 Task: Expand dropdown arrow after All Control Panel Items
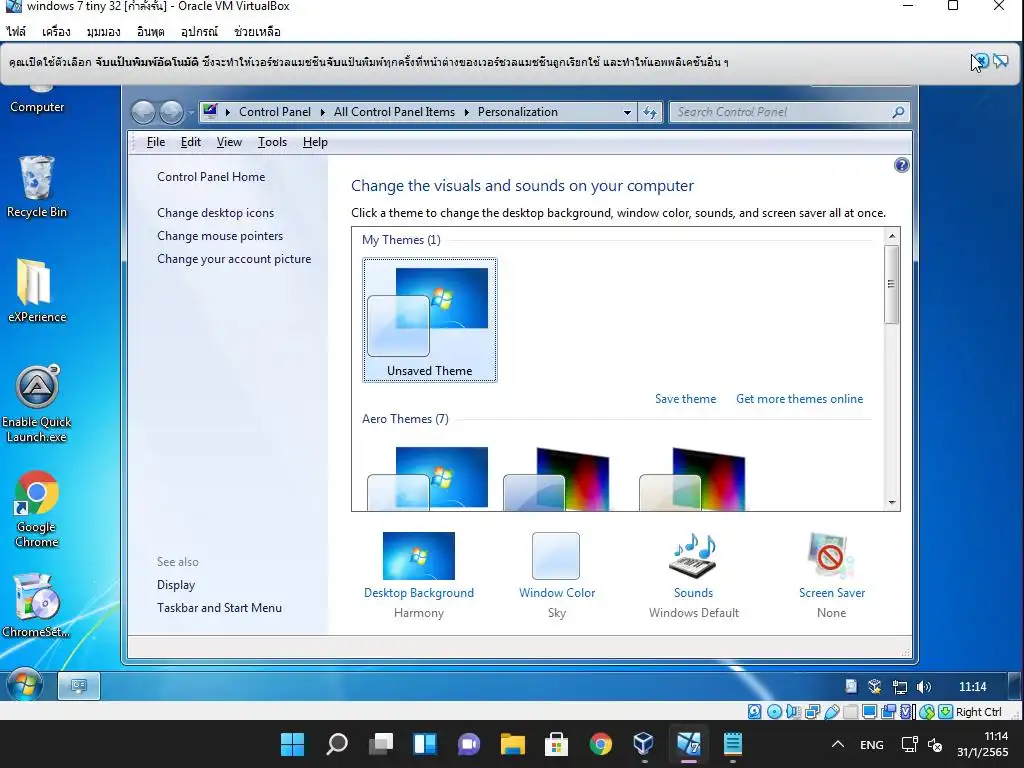click(466, 112)
